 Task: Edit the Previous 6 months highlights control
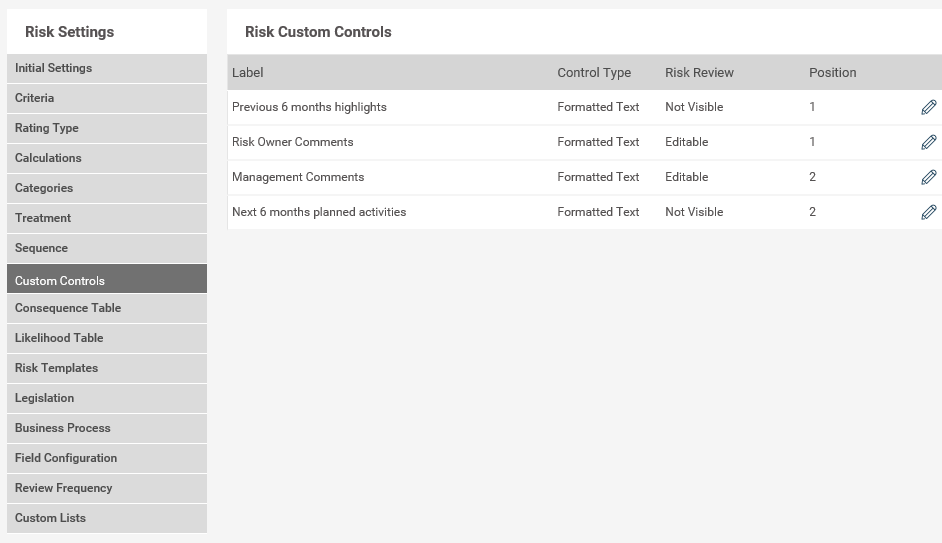click(928, 107)
